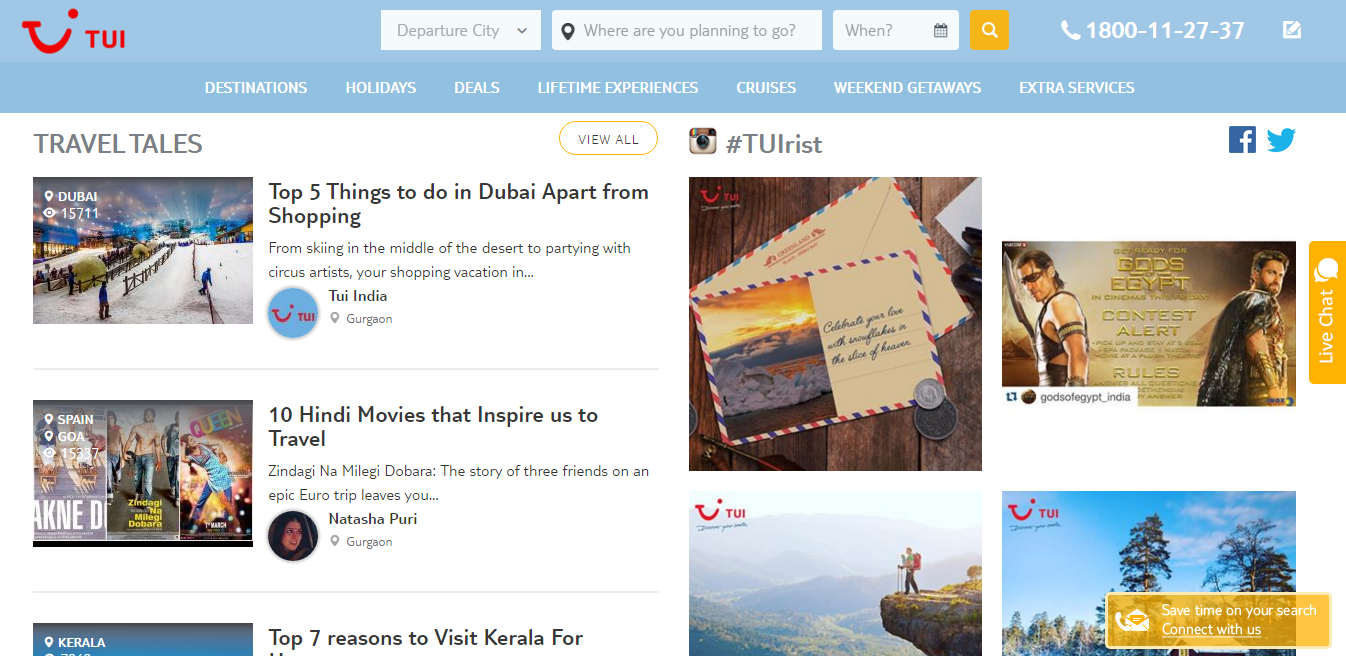Open the Weekend Getaways menu
Viewport: 1346px width, 656px height.
click(x=908, y=88)
